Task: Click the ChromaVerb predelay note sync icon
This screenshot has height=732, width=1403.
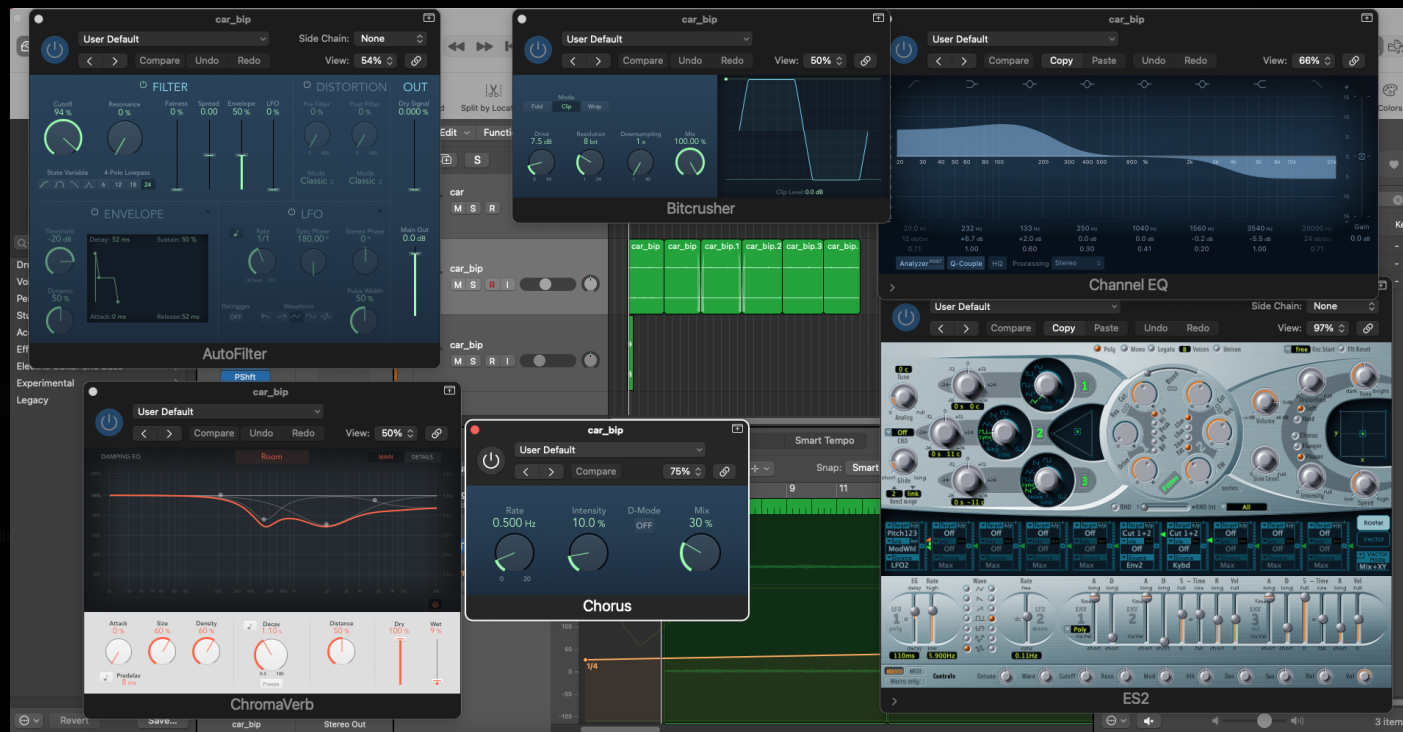Action: tap(104, 677)
